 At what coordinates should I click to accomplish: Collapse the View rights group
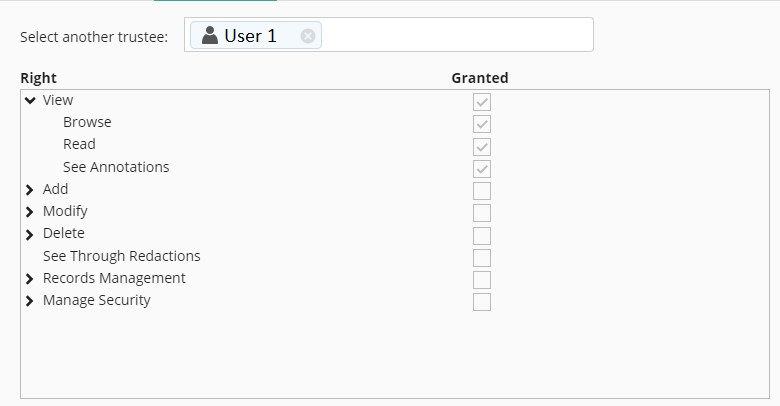30,100
